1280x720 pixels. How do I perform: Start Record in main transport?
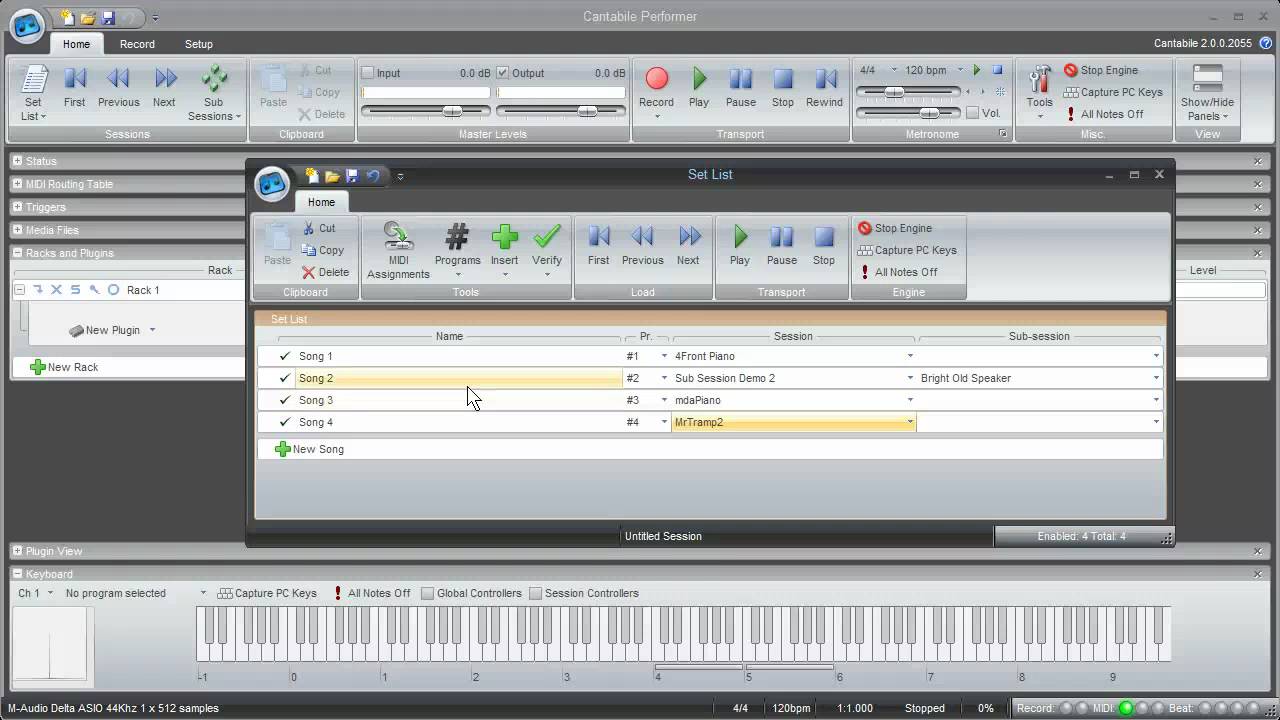point(656,92)
